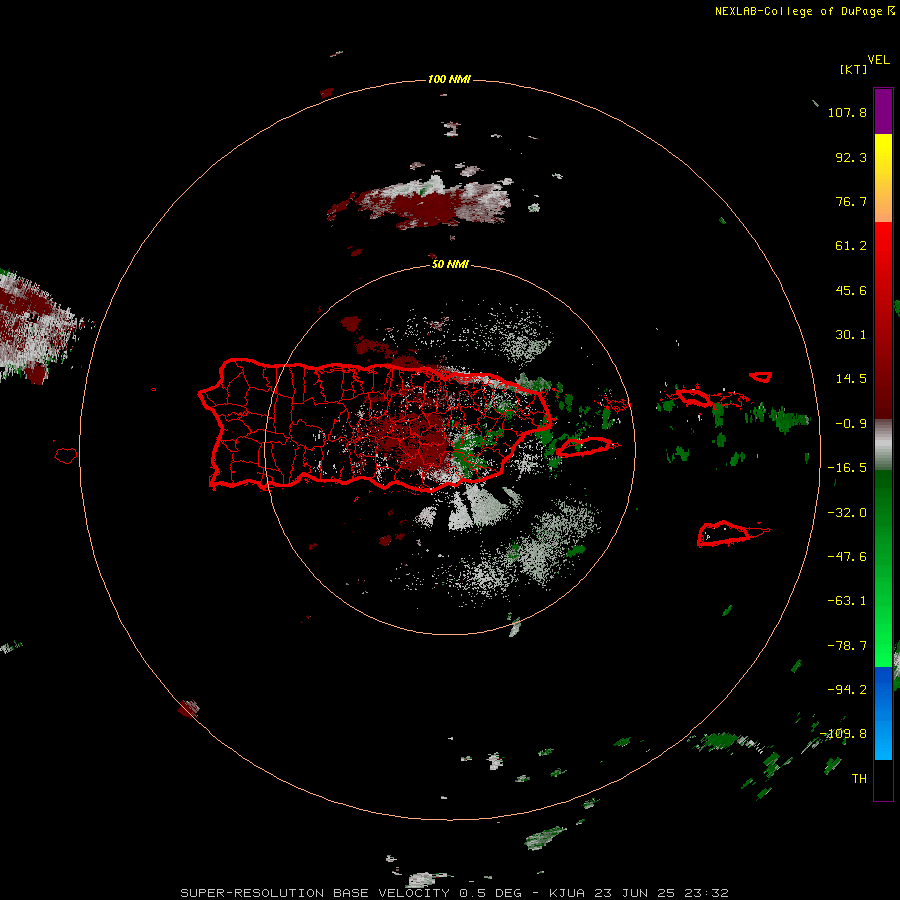
Task: Click the 100 NMI range ring label
Action: 449,79
